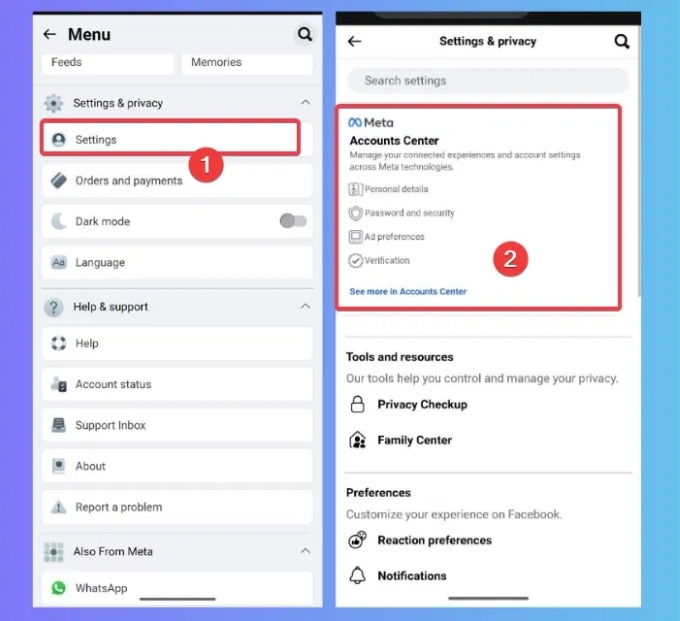Open the Language option
This screenshot has height=621, width=680.
(x=177, y=262)
